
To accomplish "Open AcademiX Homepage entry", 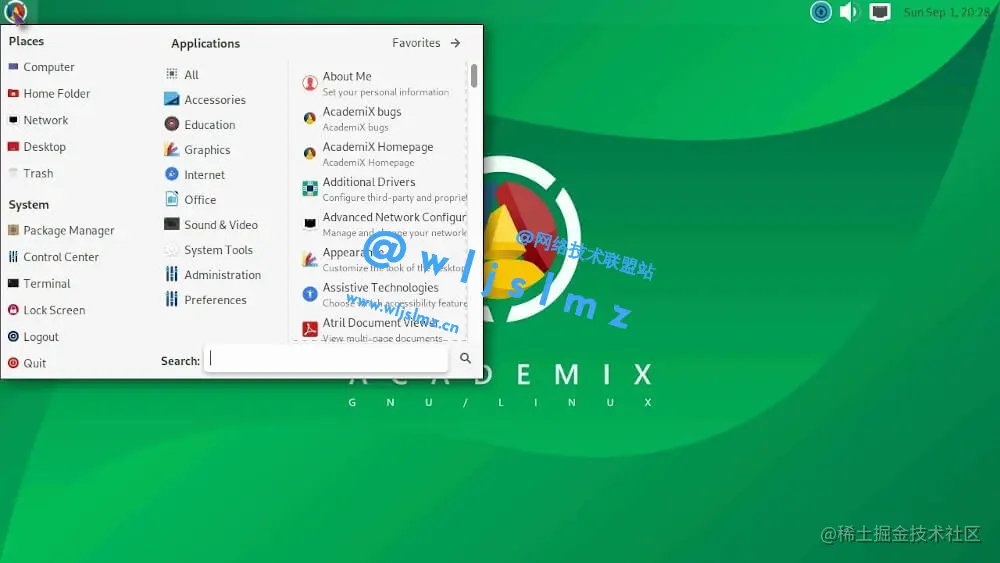I will [383, 154].
